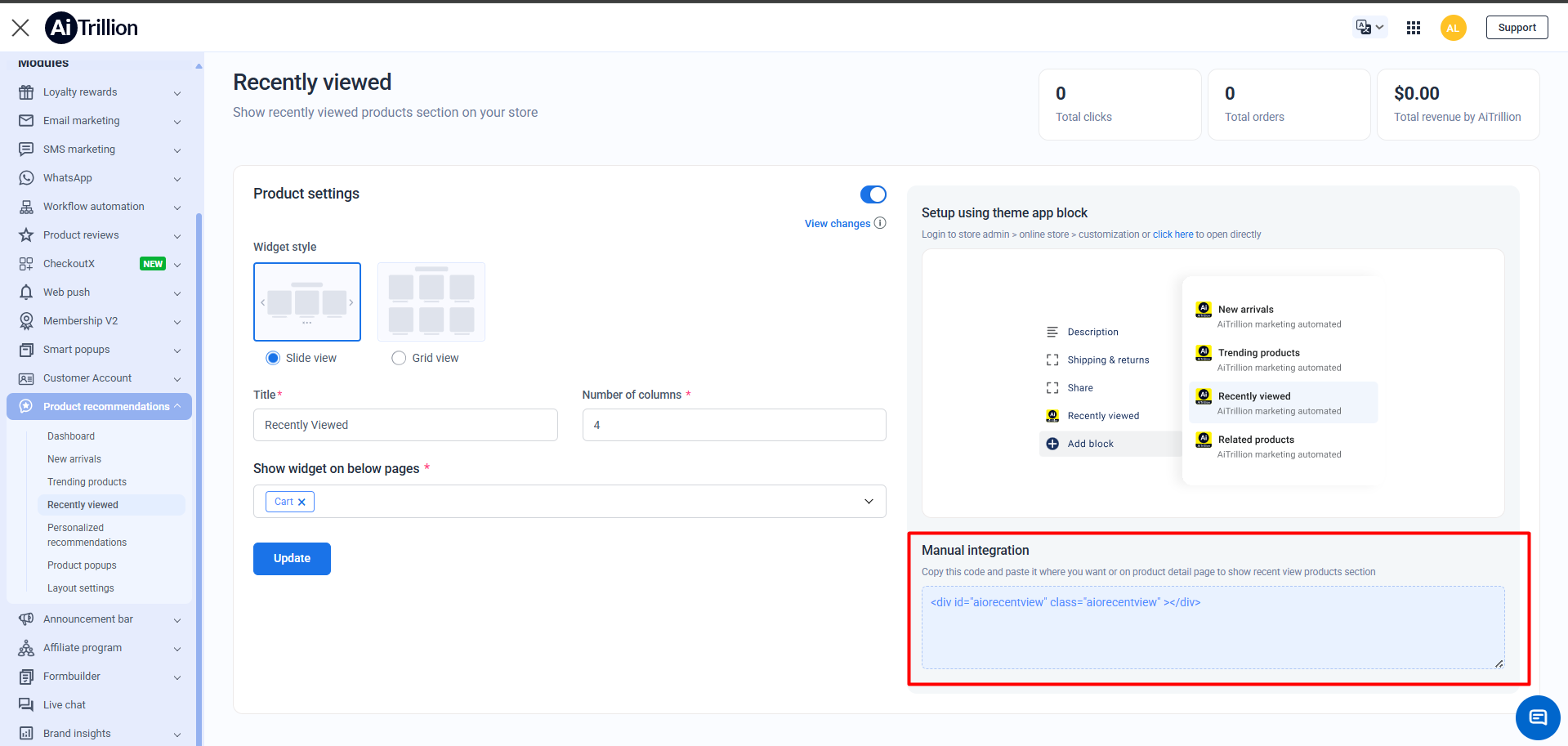The image size is (1568, 746).
Task: Collapse the Product recommendations chevron
Action: [177, 406]
